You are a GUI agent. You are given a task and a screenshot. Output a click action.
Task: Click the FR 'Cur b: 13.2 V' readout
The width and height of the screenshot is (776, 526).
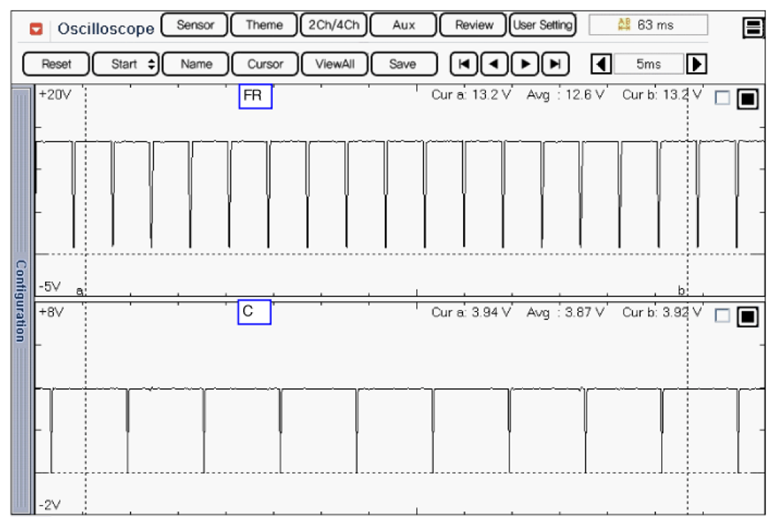[x=662, y=95]
